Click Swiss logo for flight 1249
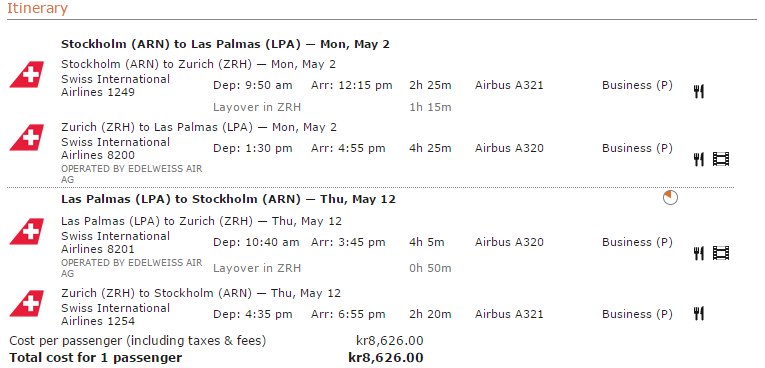The width and height of the screenshot is (765, 368). pos(27,75)
